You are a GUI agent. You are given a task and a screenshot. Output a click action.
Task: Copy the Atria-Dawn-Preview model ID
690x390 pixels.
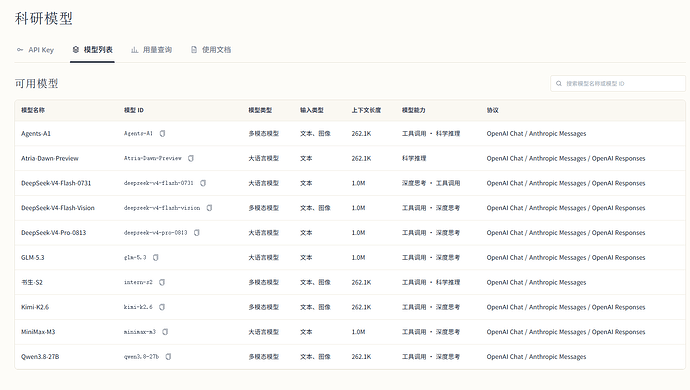pyautogui.click(x=191, y=158)
